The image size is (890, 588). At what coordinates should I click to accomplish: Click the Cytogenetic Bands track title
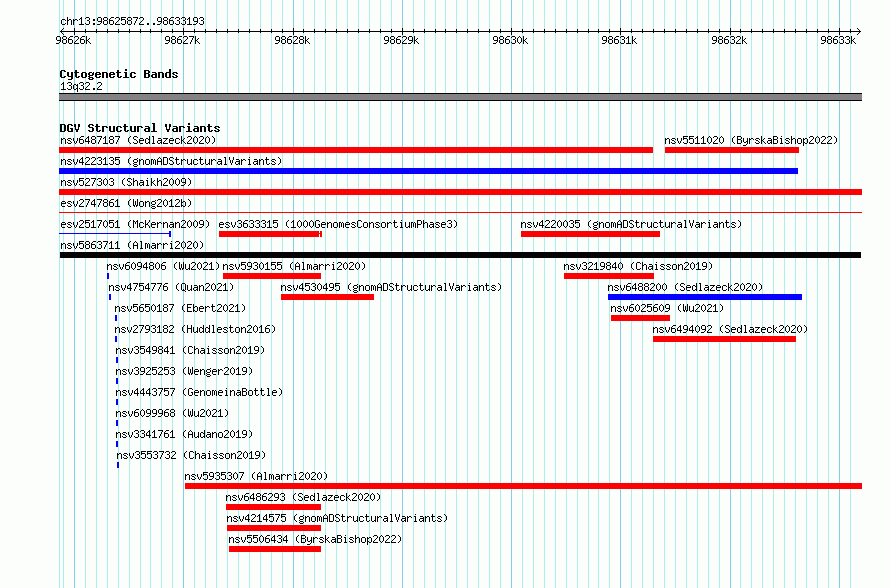click(119, 74)
